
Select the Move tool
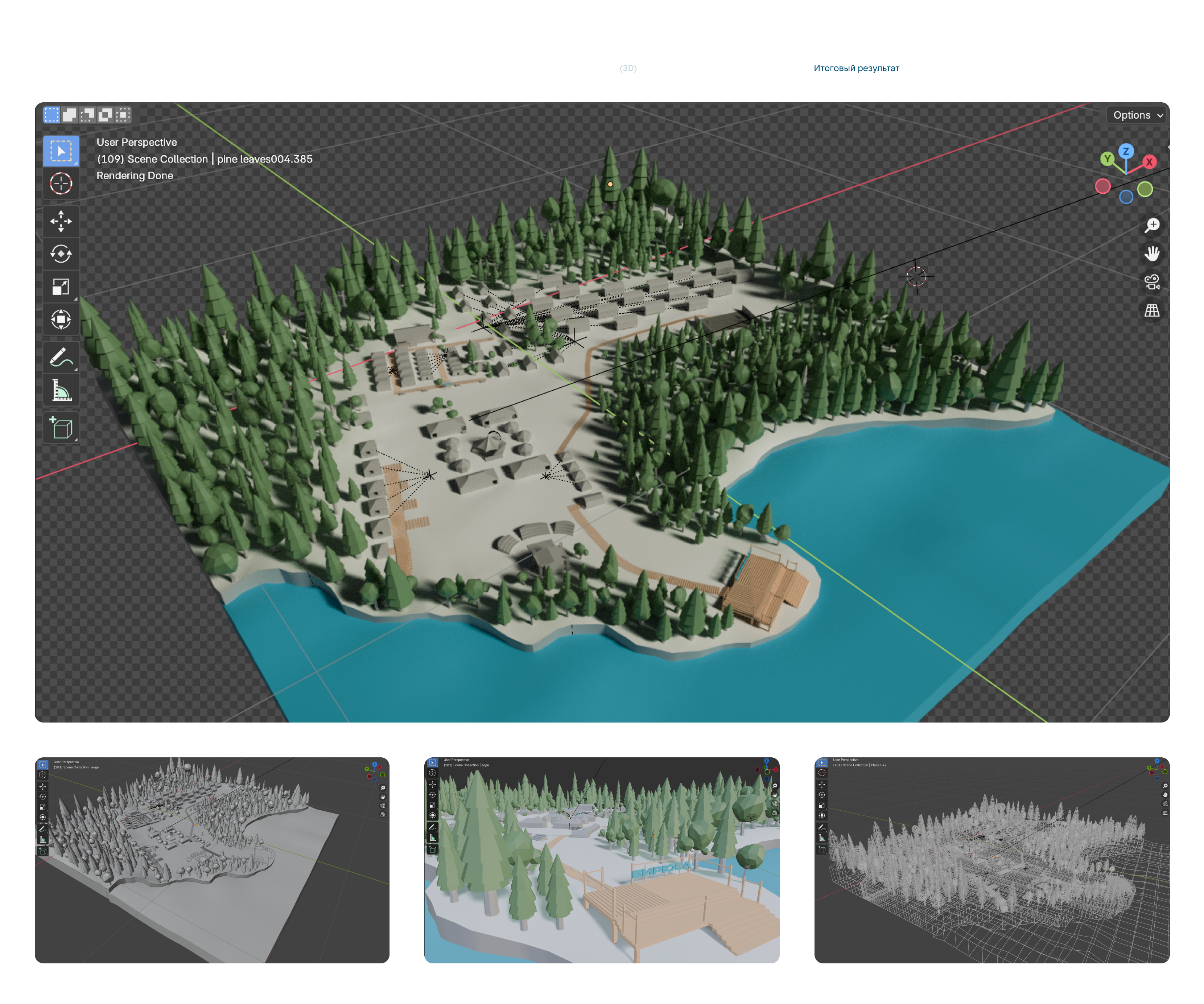tap(61, 221)
